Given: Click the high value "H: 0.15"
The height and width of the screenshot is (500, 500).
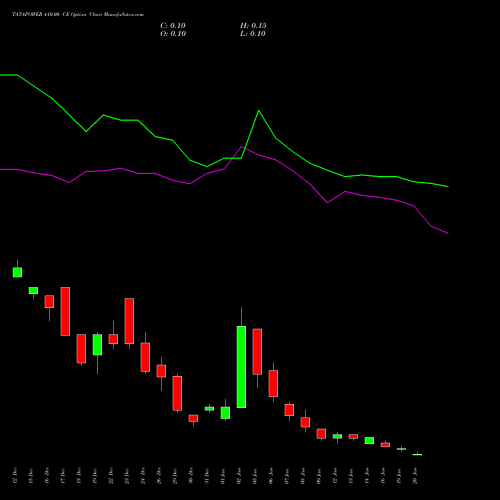Looking at the screenshot, I should coord(253,26).
